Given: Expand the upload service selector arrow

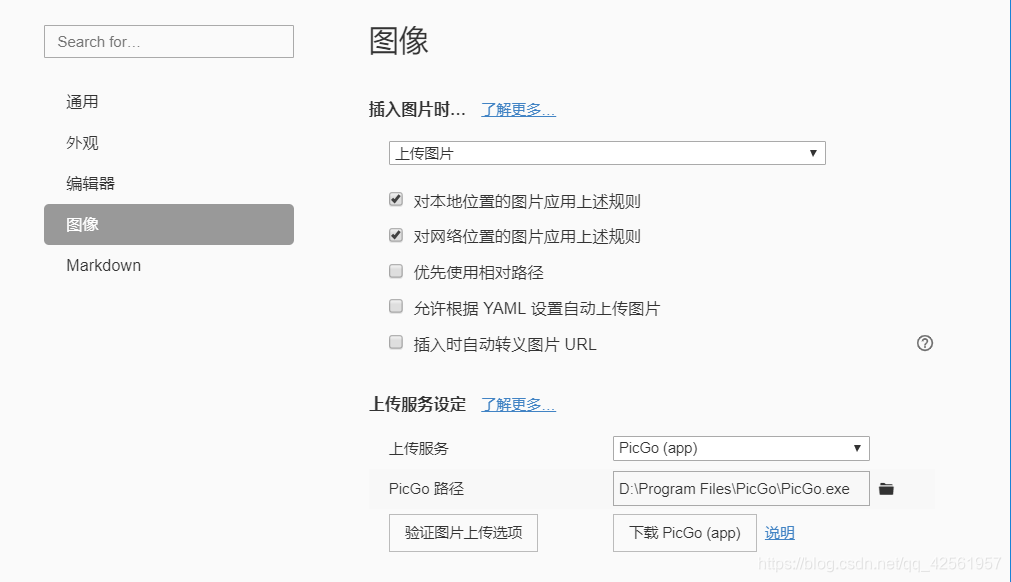Looking at the screenshot, I should coord(858,448).
